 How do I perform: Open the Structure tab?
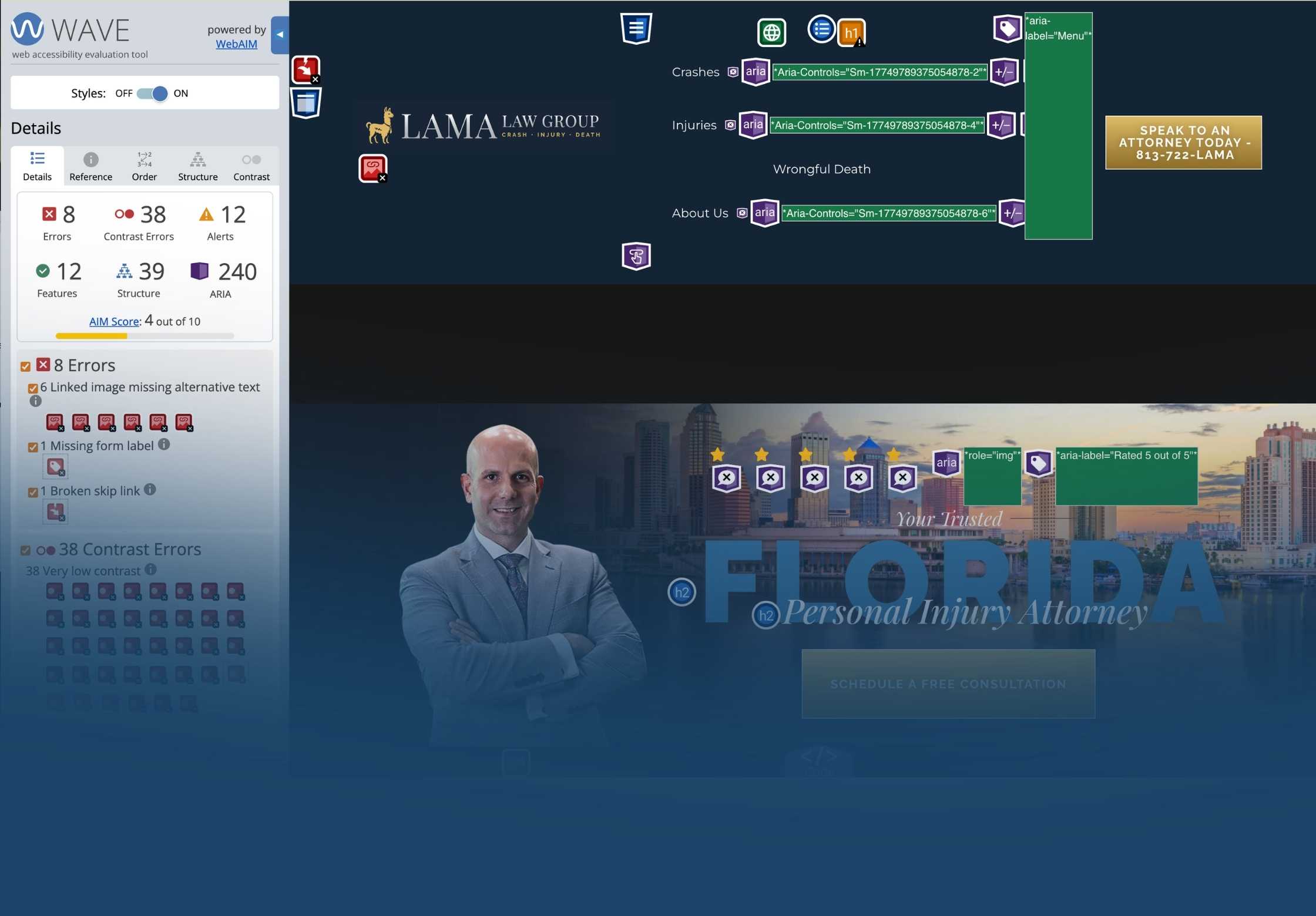[x=197, y=166]
